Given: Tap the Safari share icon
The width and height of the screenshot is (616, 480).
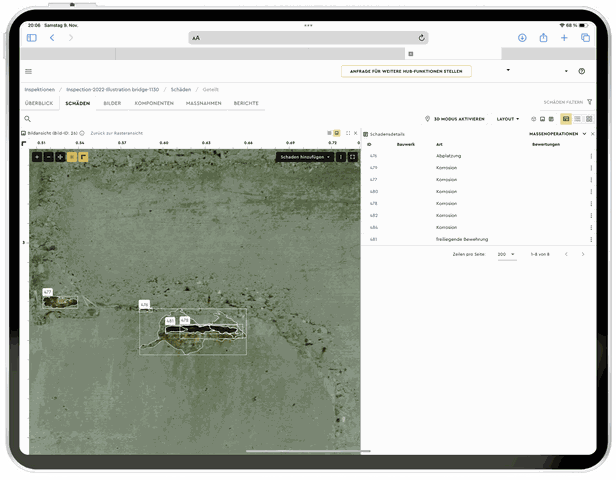Looking at the screenshot, I should click(543, 38).
